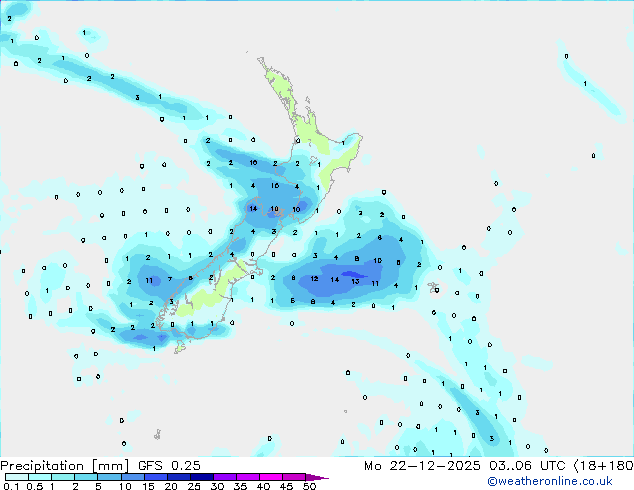Select the 5–10 mm legend swatch

pos(109,477)
